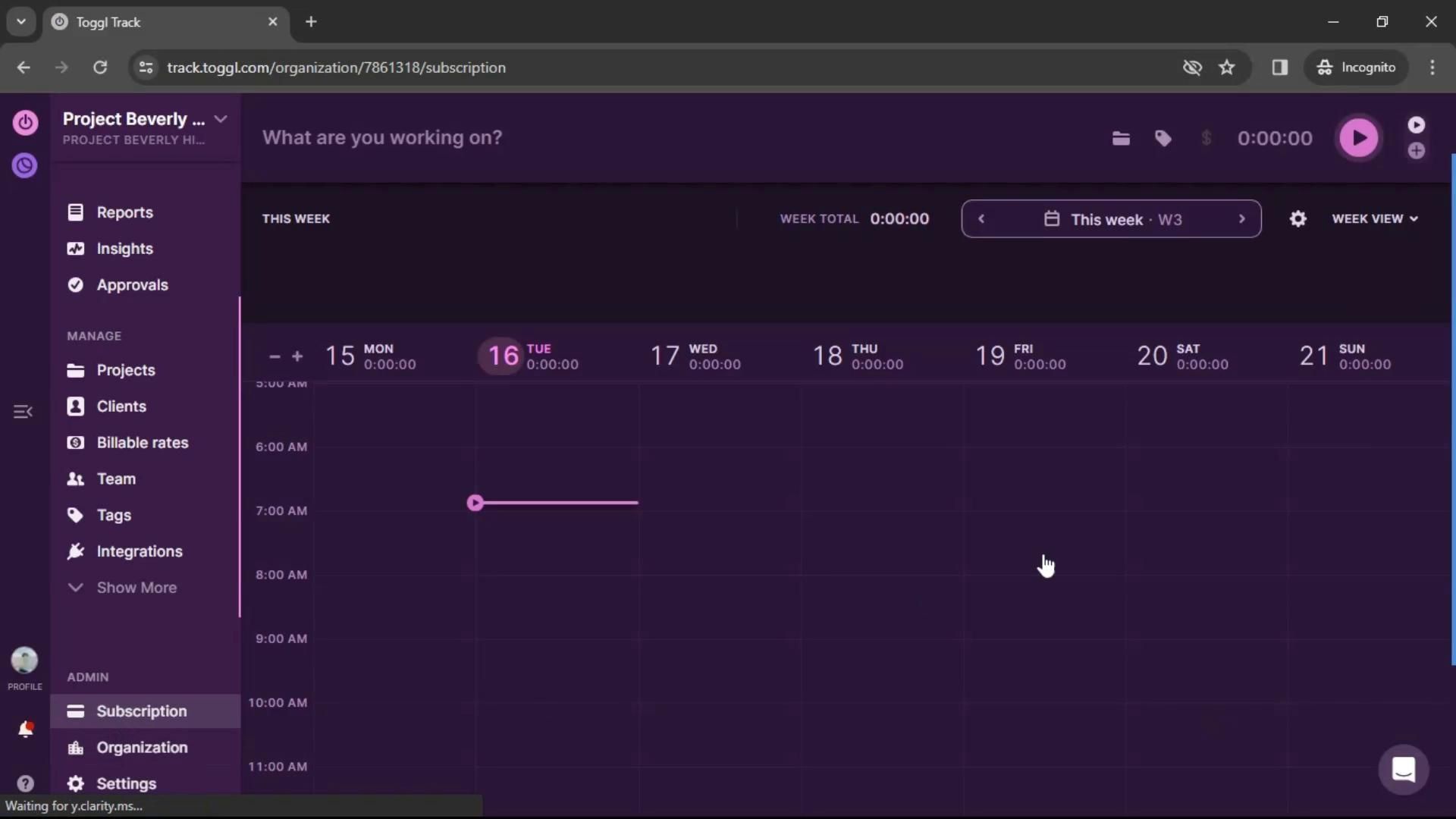This screenshot has height=819, width=1456.
Task: Open the chat support widget
Action: [1403, 769]
